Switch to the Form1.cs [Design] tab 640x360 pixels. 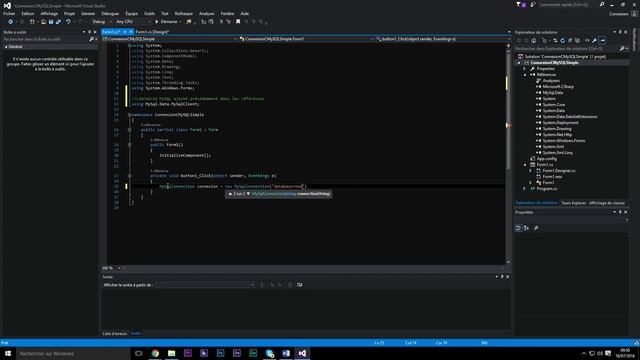(152, 32)
